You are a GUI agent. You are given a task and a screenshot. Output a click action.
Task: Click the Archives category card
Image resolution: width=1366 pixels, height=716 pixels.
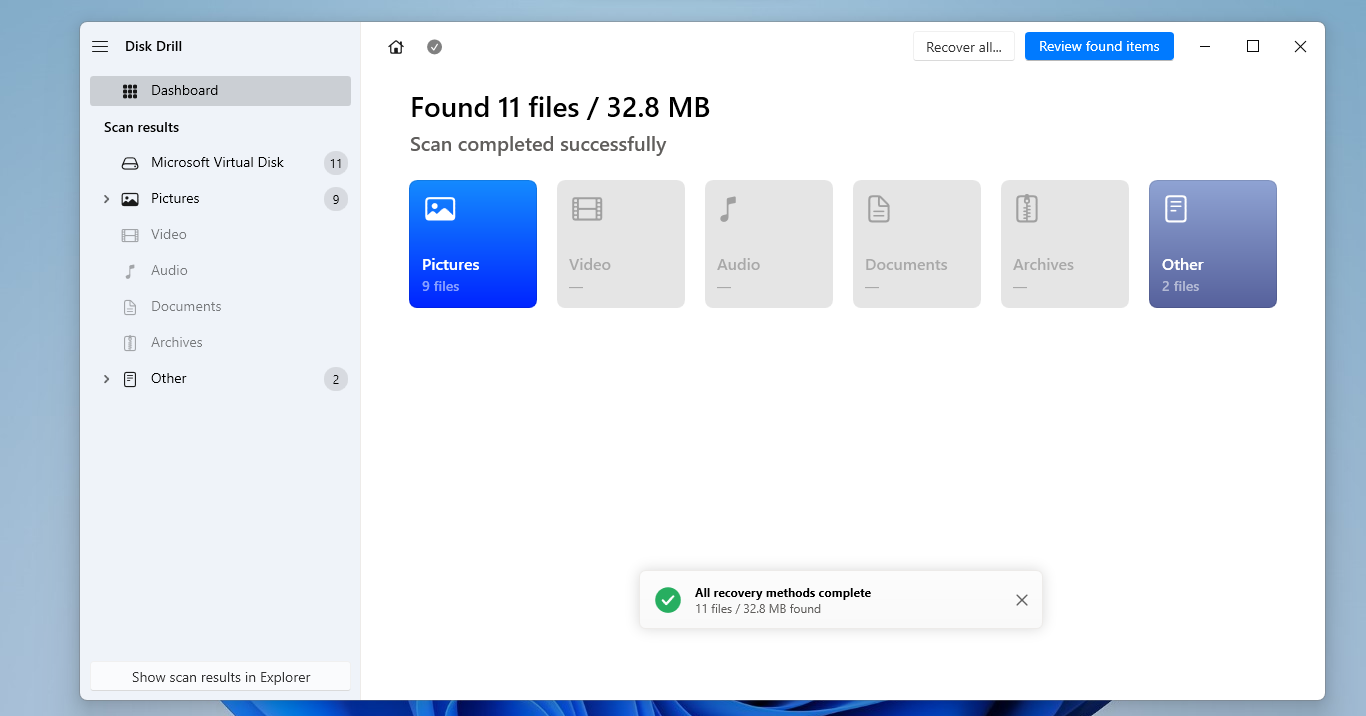[1065, 244]
